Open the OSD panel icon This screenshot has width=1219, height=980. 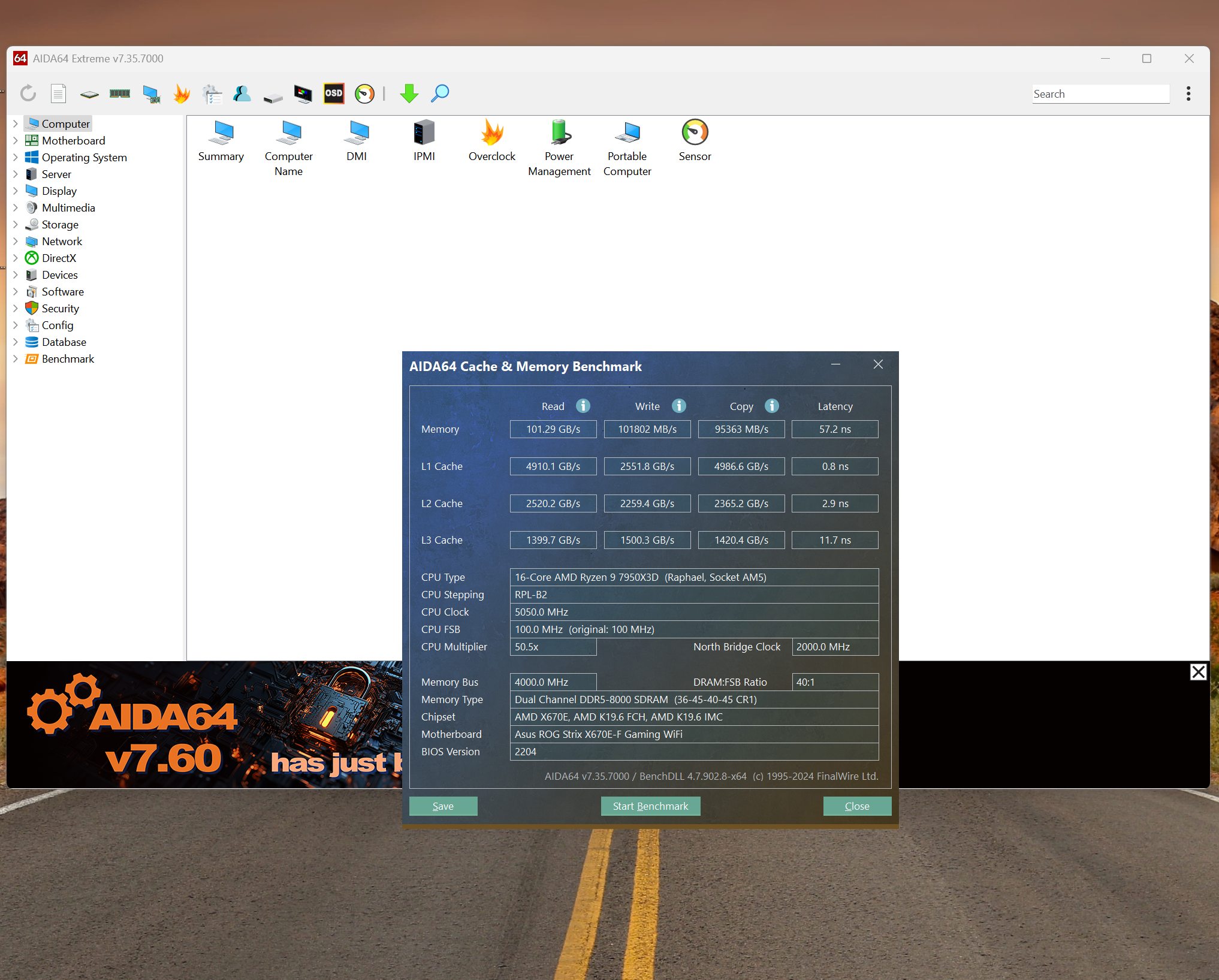click(x=334, y=94)
